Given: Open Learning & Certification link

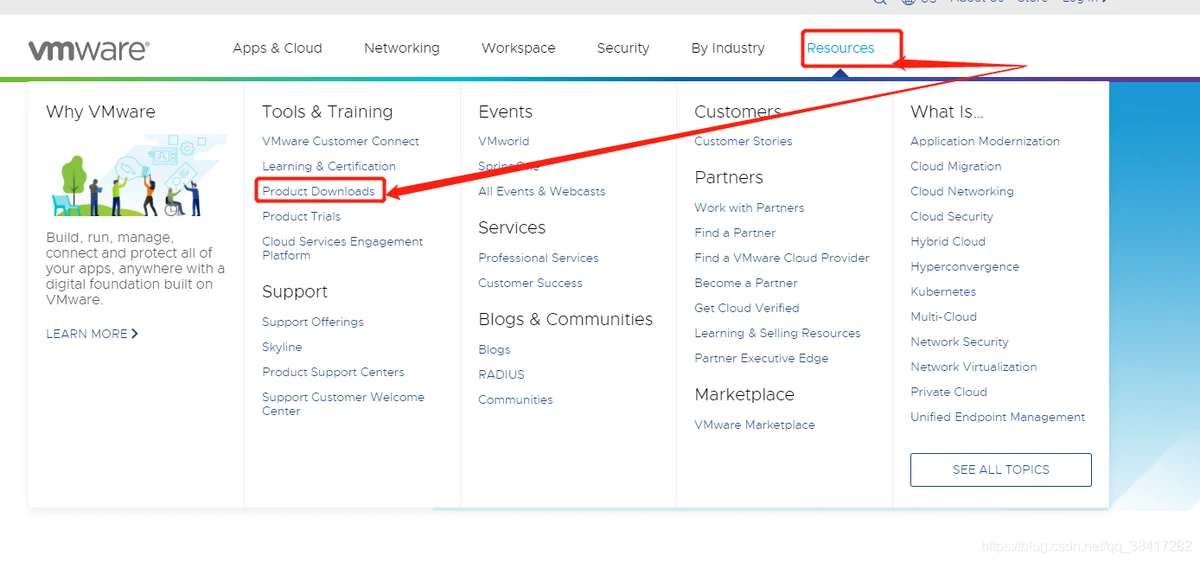Looking at the screenshot, I should click(329, 166).
